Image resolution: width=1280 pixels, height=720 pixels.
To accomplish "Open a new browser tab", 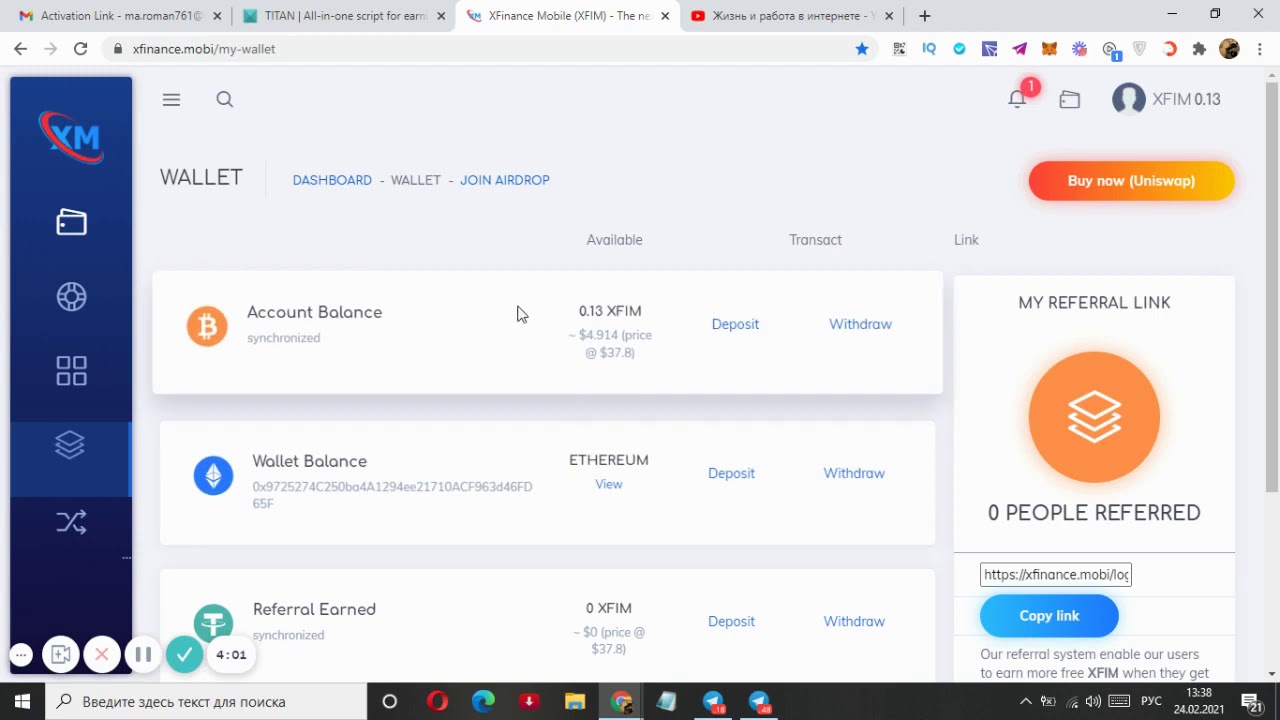I will 924,16.
